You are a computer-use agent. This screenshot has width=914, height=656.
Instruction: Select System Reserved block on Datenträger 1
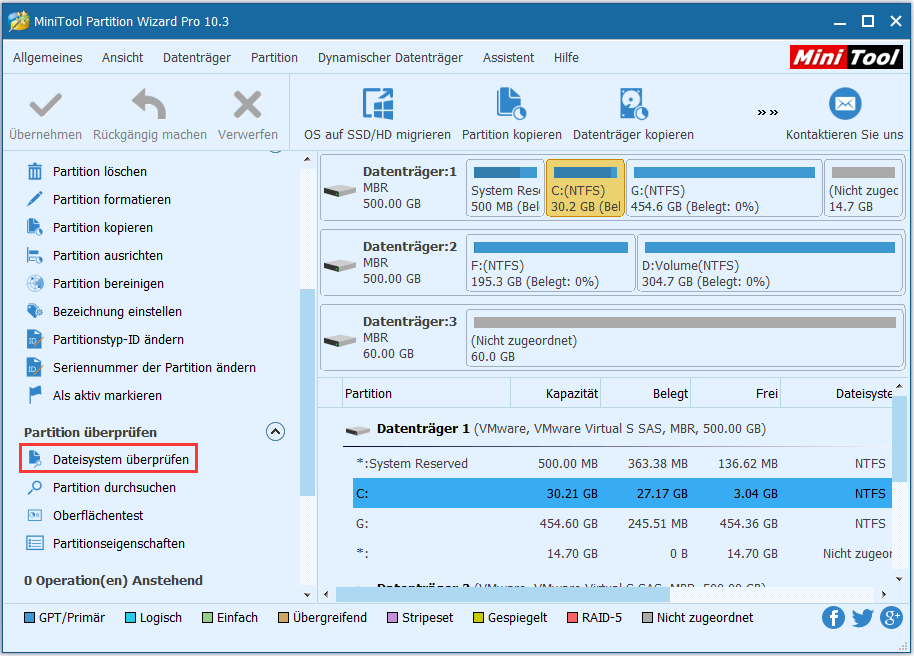pyautogui.click(x=505, y=188)
